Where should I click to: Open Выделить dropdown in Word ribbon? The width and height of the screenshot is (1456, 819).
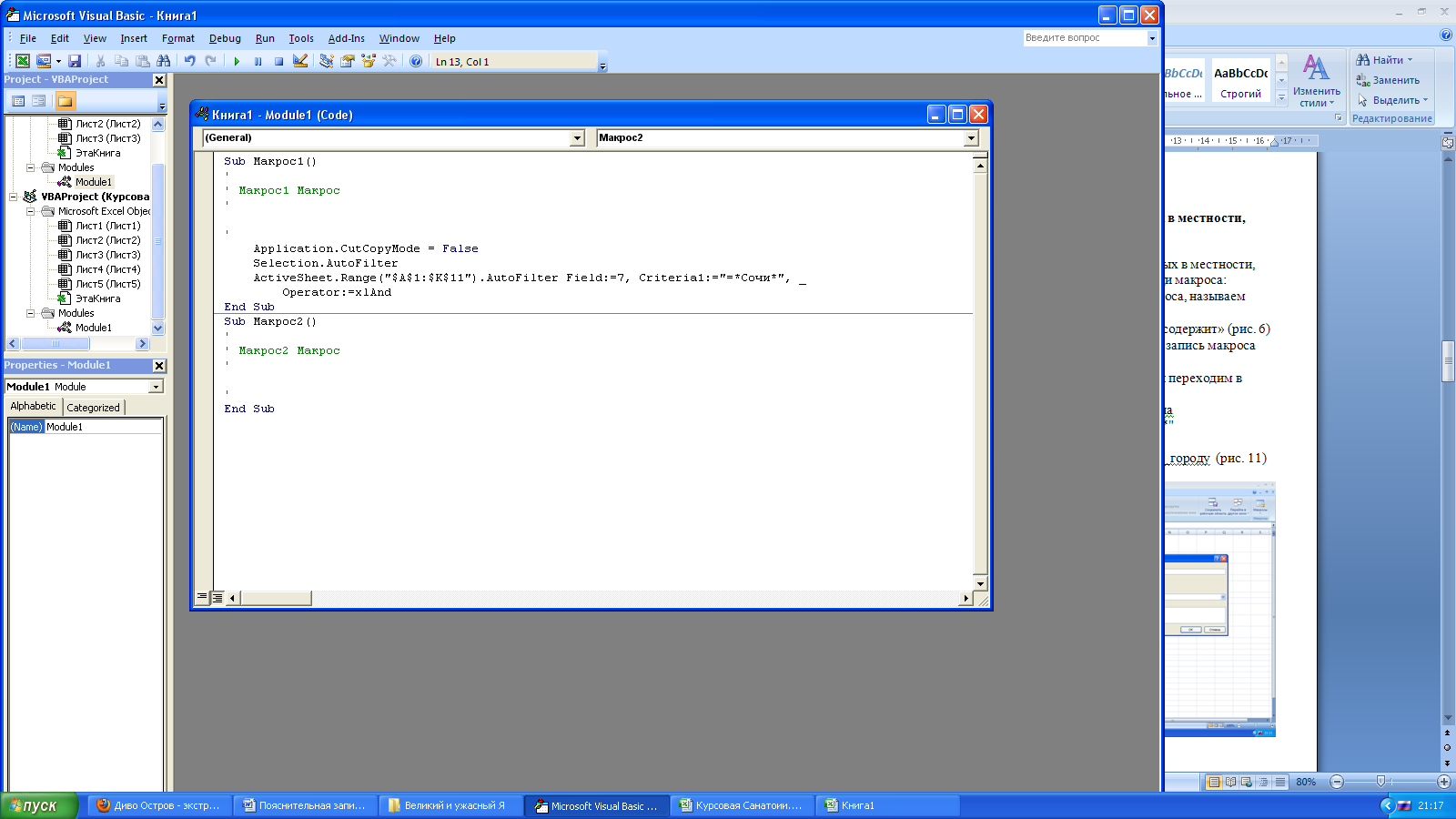point(1392,100)
